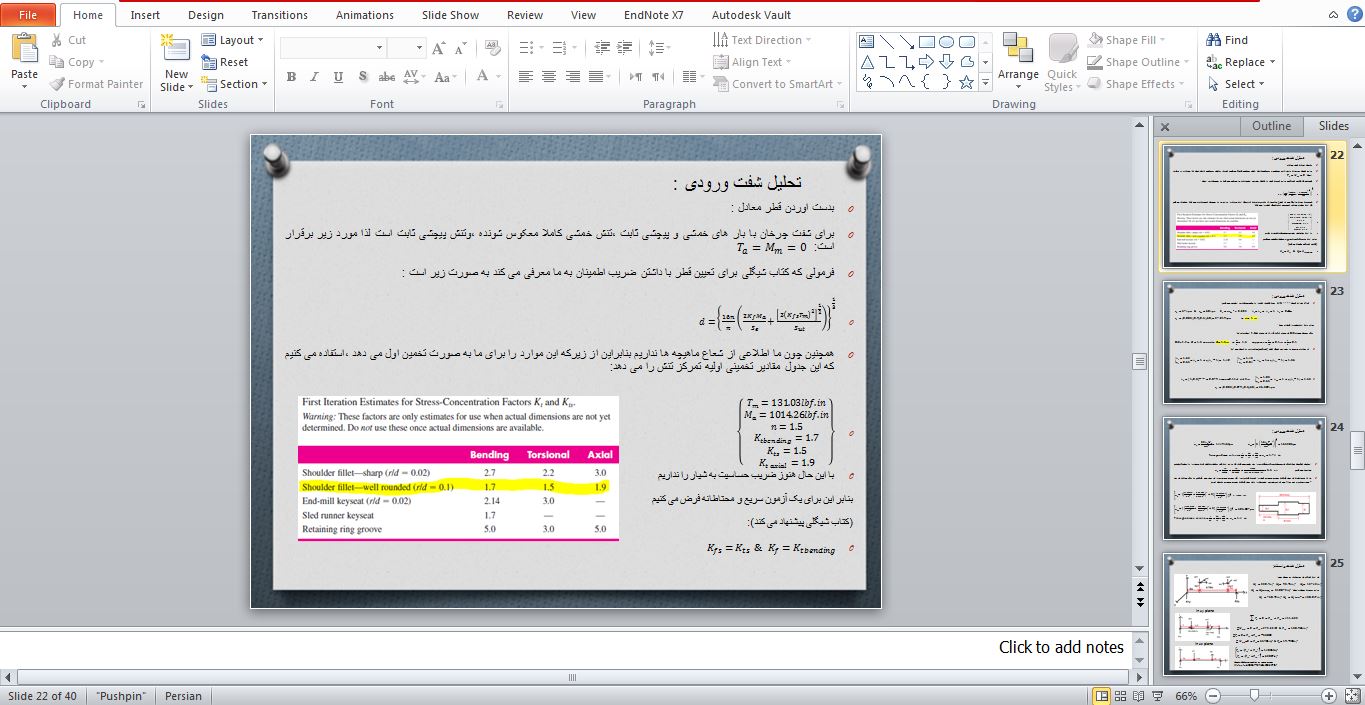1365x705 pixels.
Task: Click the Find binoculars button
Action: [x=1228, y=40]
